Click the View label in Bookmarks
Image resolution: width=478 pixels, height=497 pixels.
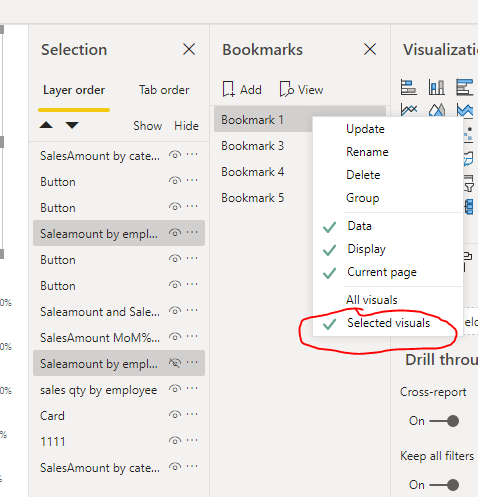(311, 90)
